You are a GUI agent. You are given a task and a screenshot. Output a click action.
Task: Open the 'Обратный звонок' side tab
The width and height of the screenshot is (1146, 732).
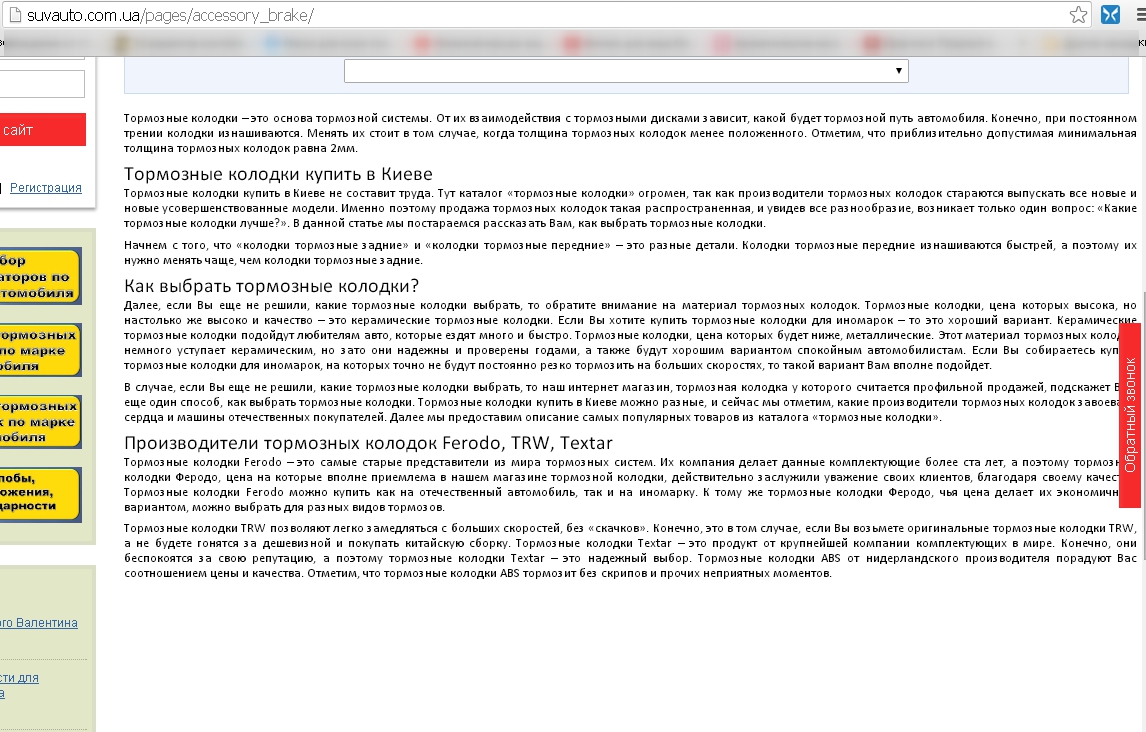[x=1130, y=415]
